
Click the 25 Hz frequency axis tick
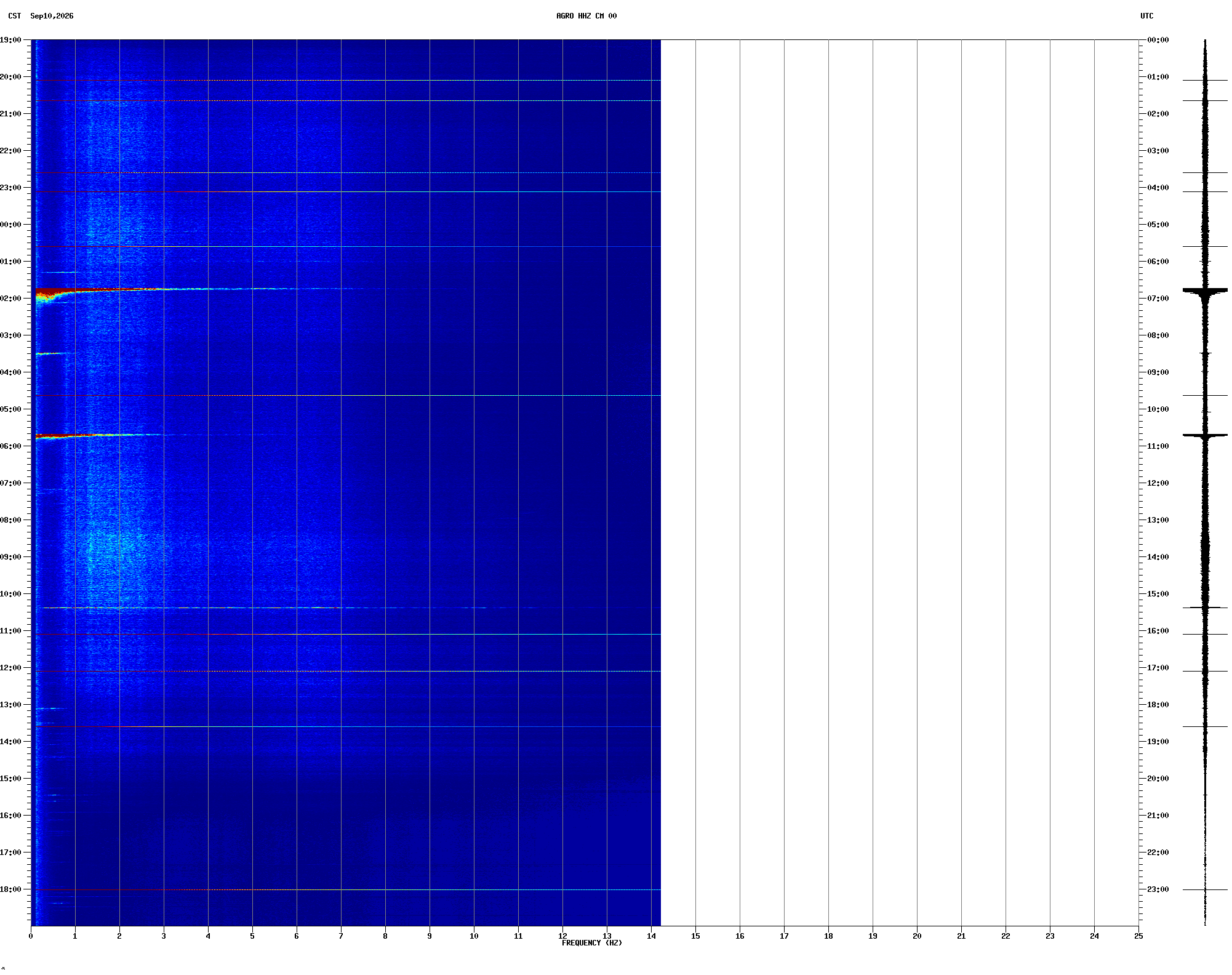(1138, 936)
